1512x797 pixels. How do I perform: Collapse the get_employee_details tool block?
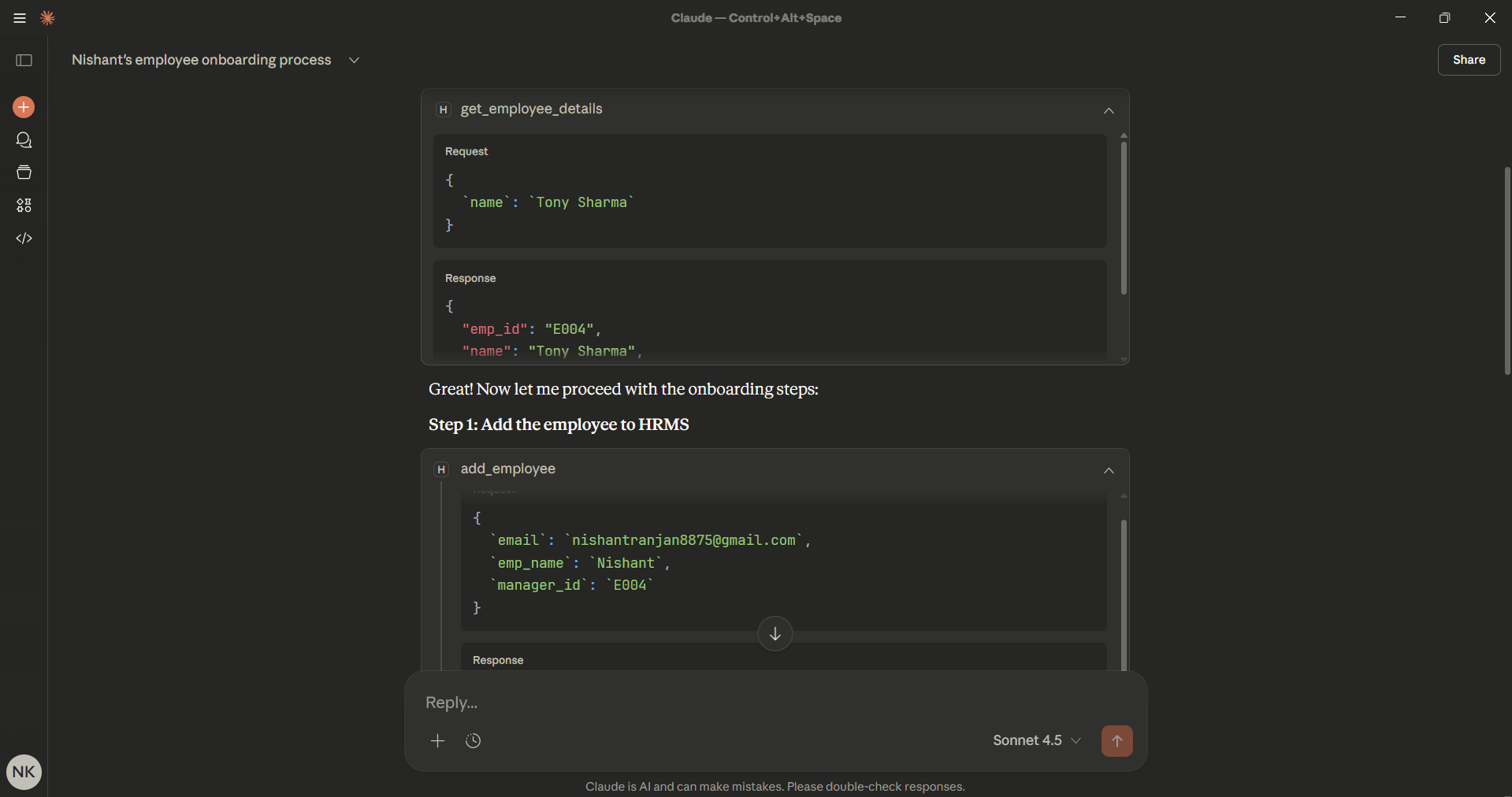[1109, 110]
